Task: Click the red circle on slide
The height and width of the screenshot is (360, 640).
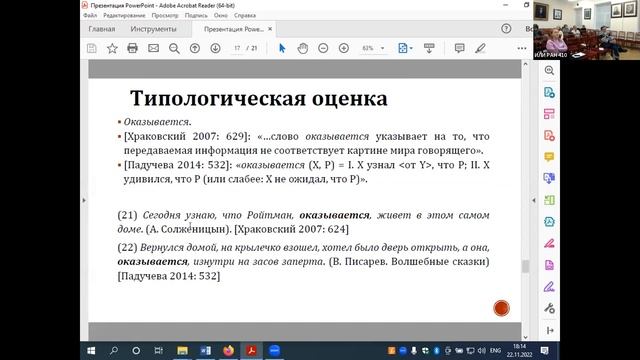Action: pyautogui.click(x=501, y=308)
